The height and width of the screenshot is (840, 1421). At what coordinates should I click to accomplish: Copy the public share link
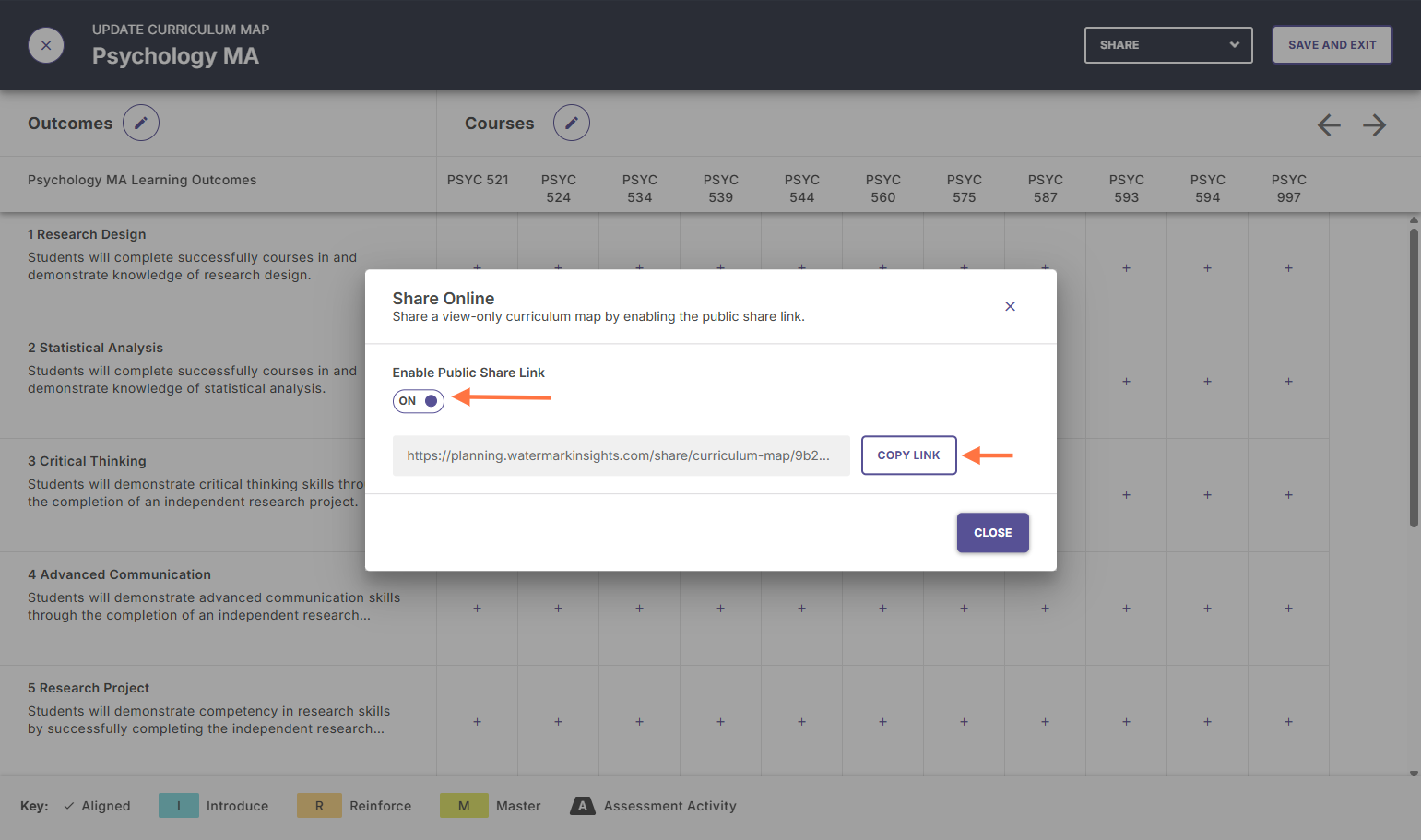pos(908,455)
